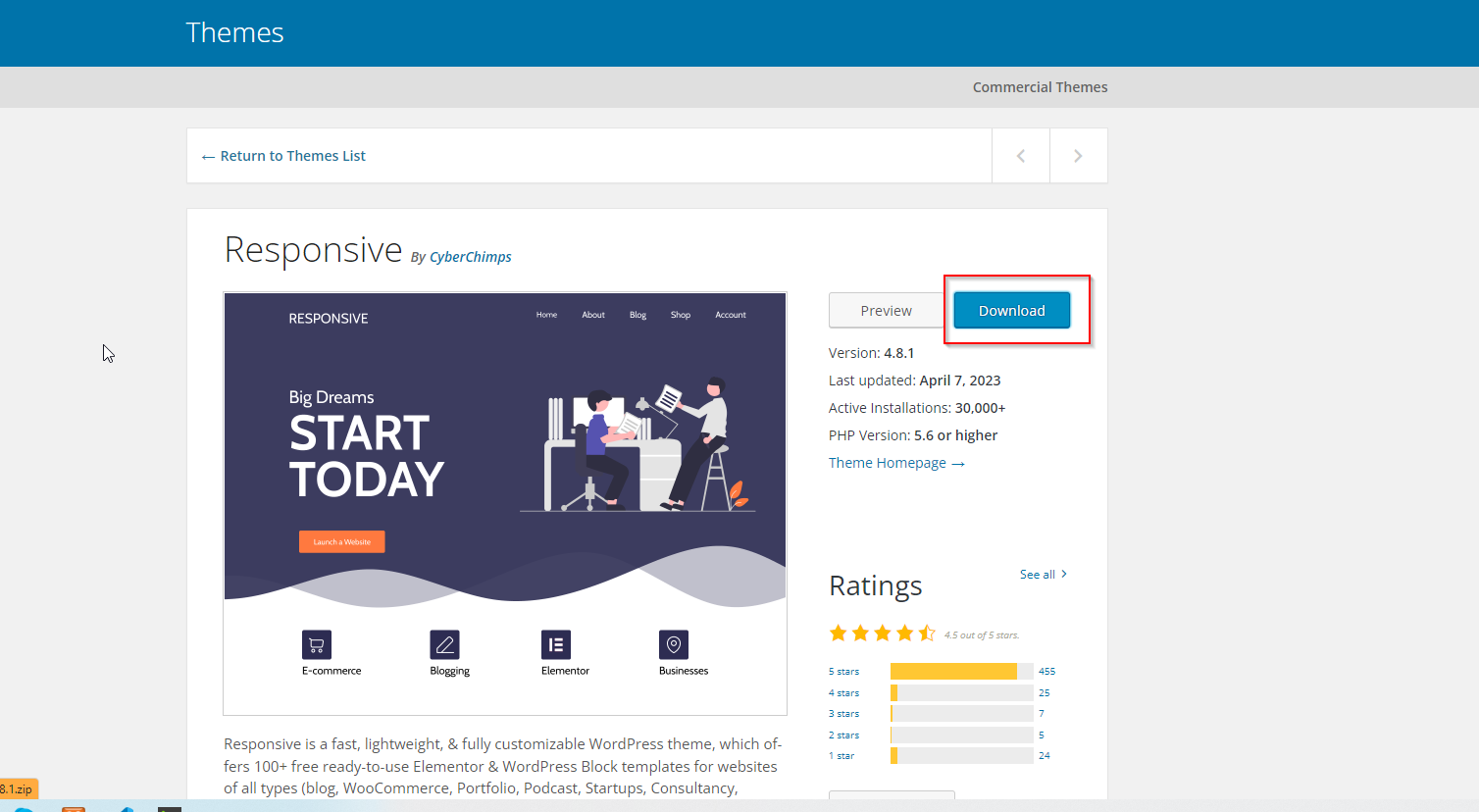
Task: Click the star rating icons under Ratings
Action: tap(883, 634)
